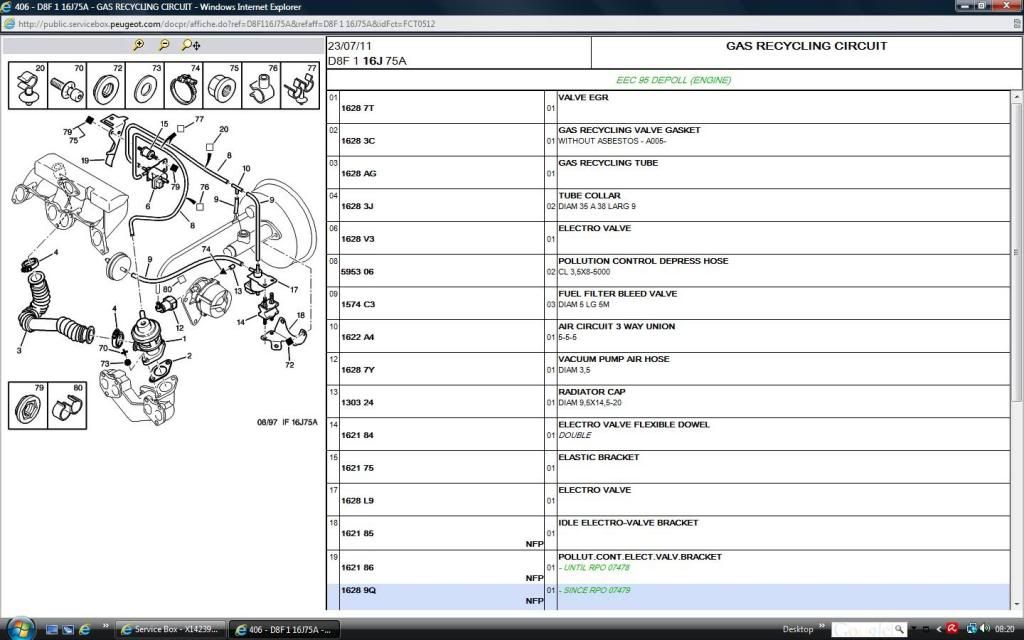Click POLLUTION CONTROL DEPRESS HOSE description
Viewport: 1024px width, 640px height.
pos(643,261)
